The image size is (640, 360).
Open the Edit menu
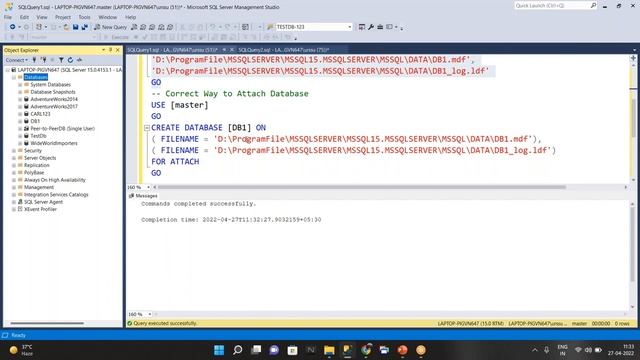pos(24,17)
